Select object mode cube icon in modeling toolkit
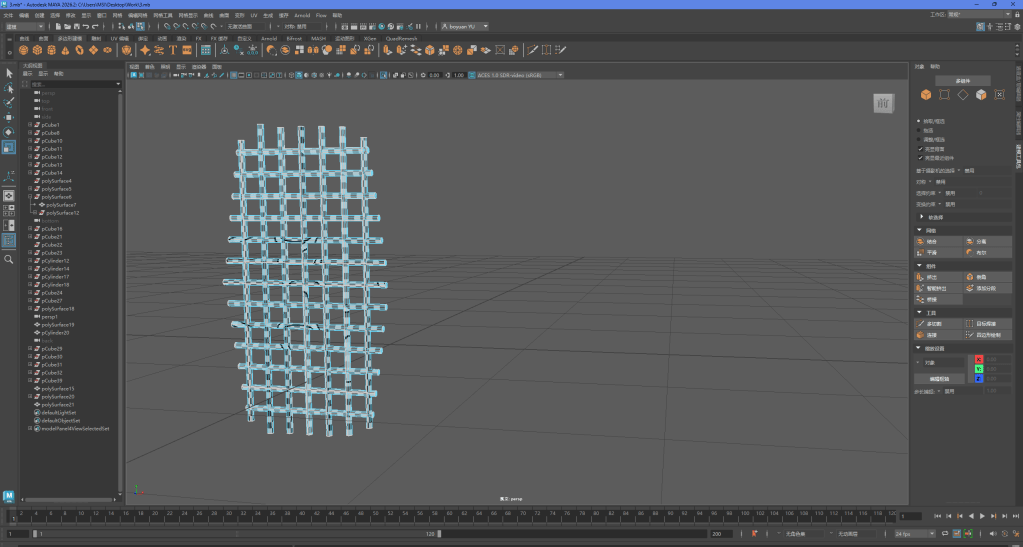 pos(926,95)
